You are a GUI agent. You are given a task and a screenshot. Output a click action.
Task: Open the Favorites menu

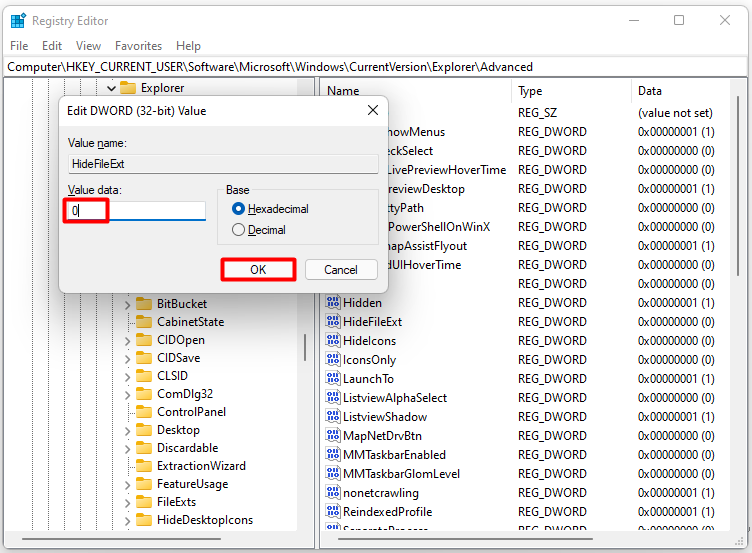point(138,46)
